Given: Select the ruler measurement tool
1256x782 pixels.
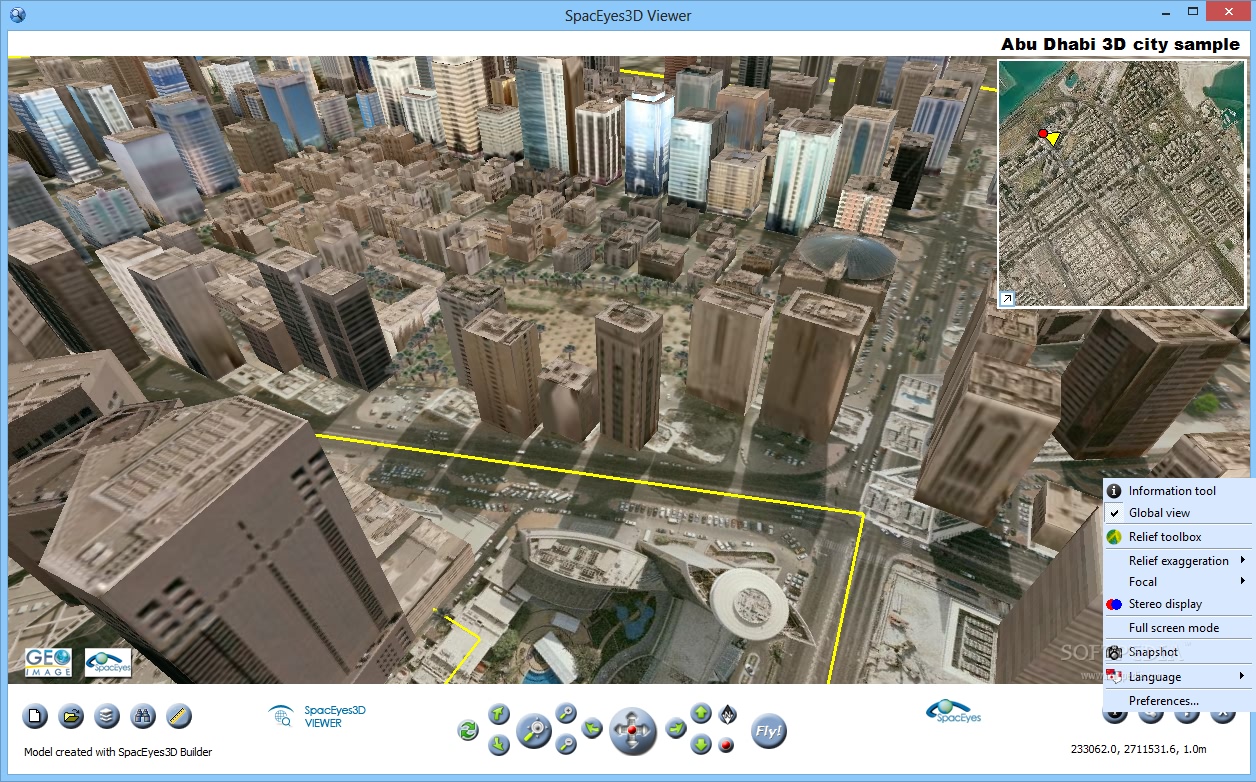Looking at the screenshot, I should (x=179, y=716).
